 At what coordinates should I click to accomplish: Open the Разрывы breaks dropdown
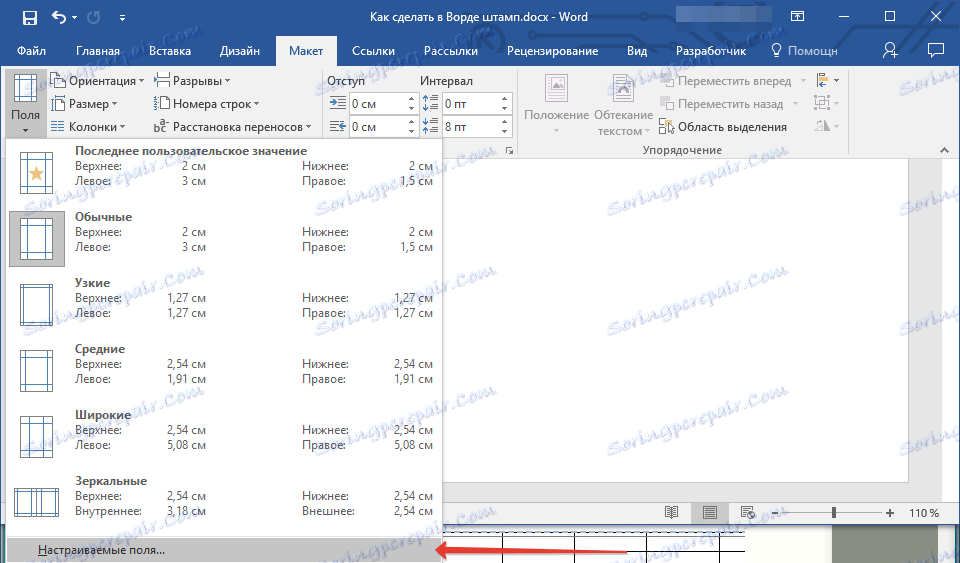pyautogui.click(x=192, y=81)
